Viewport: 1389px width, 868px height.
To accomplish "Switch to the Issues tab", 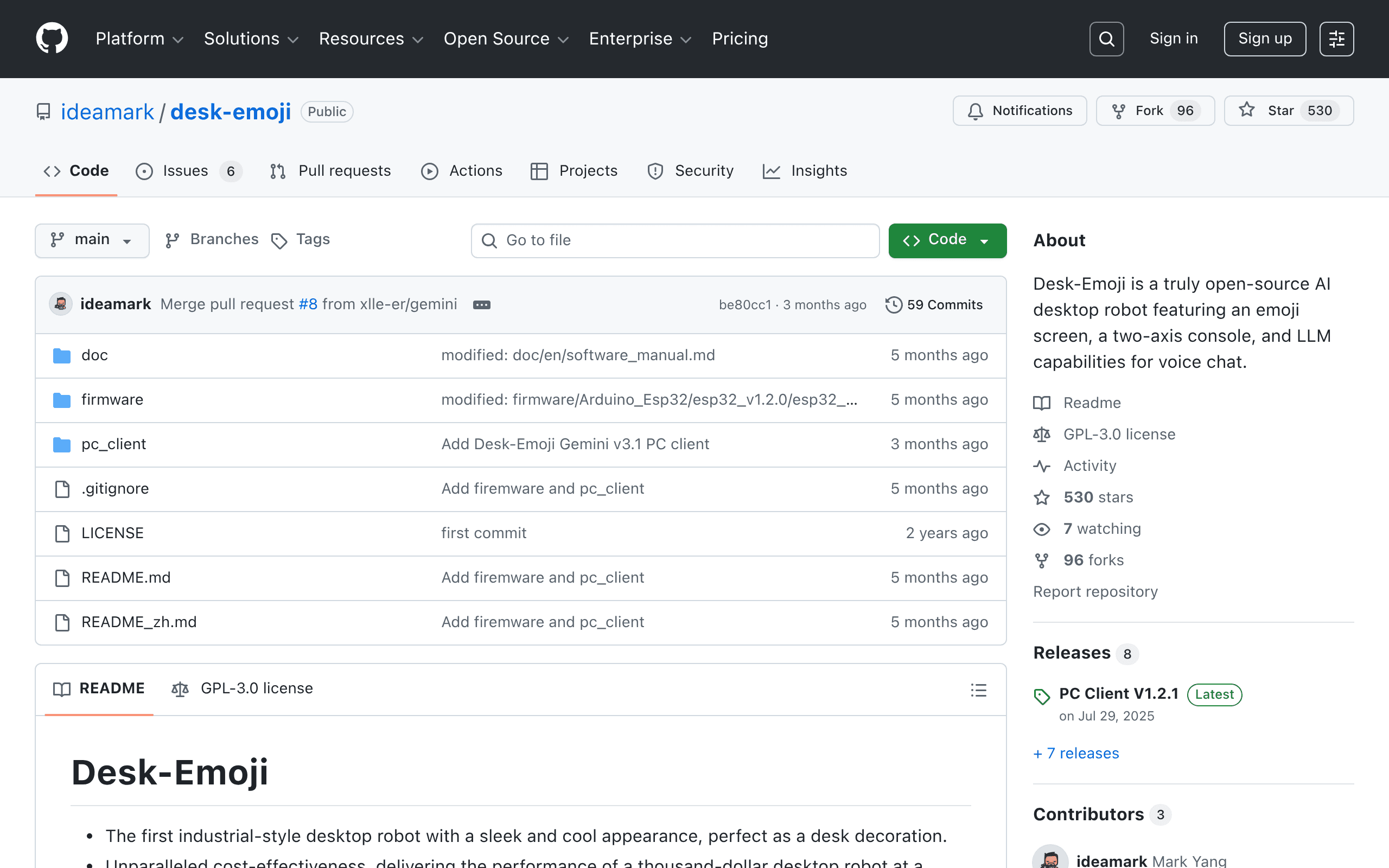I will click(x=189, y=171).
